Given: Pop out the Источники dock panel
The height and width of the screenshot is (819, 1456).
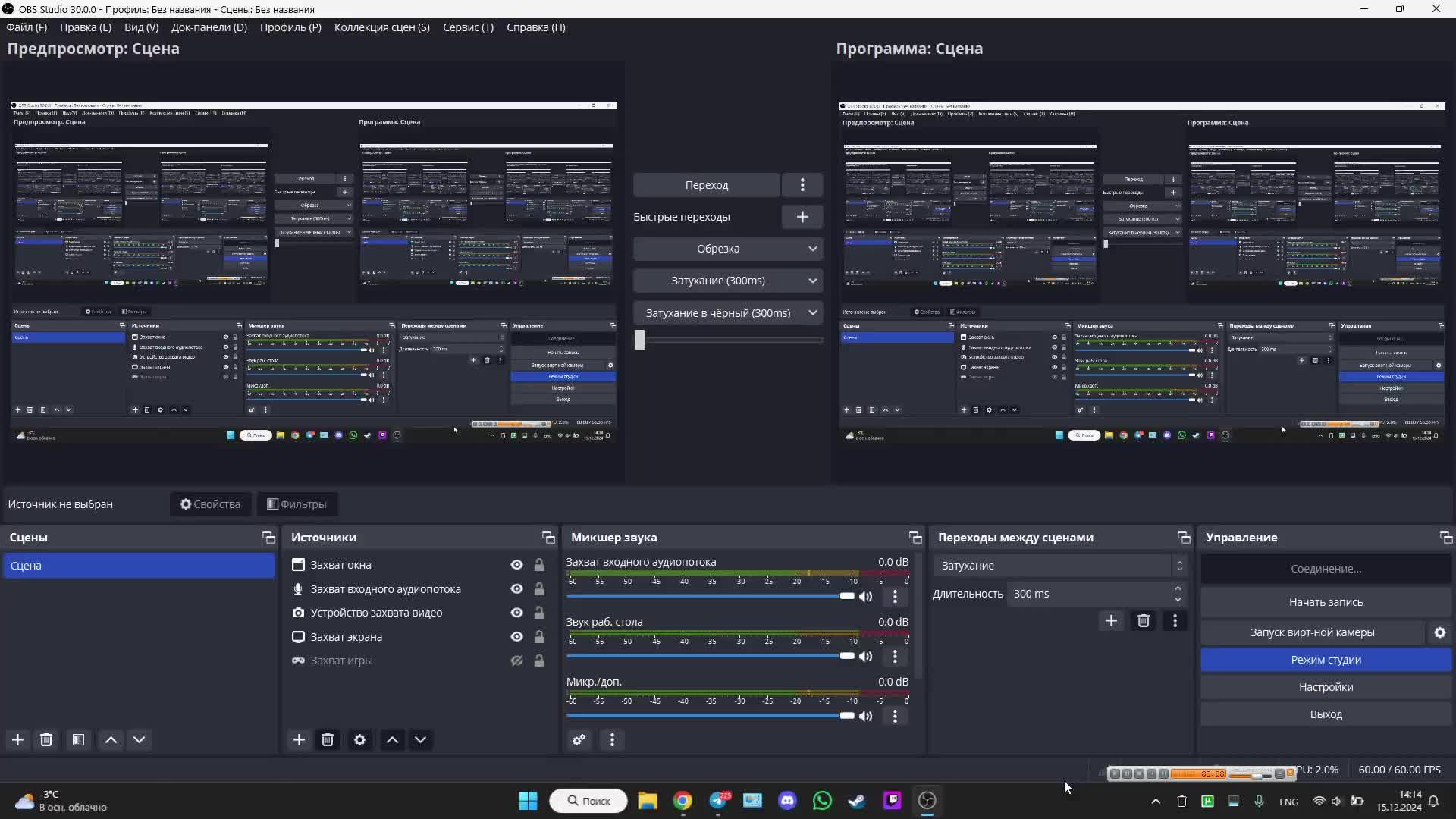Looking at the screenshot, I should point(548,537).
